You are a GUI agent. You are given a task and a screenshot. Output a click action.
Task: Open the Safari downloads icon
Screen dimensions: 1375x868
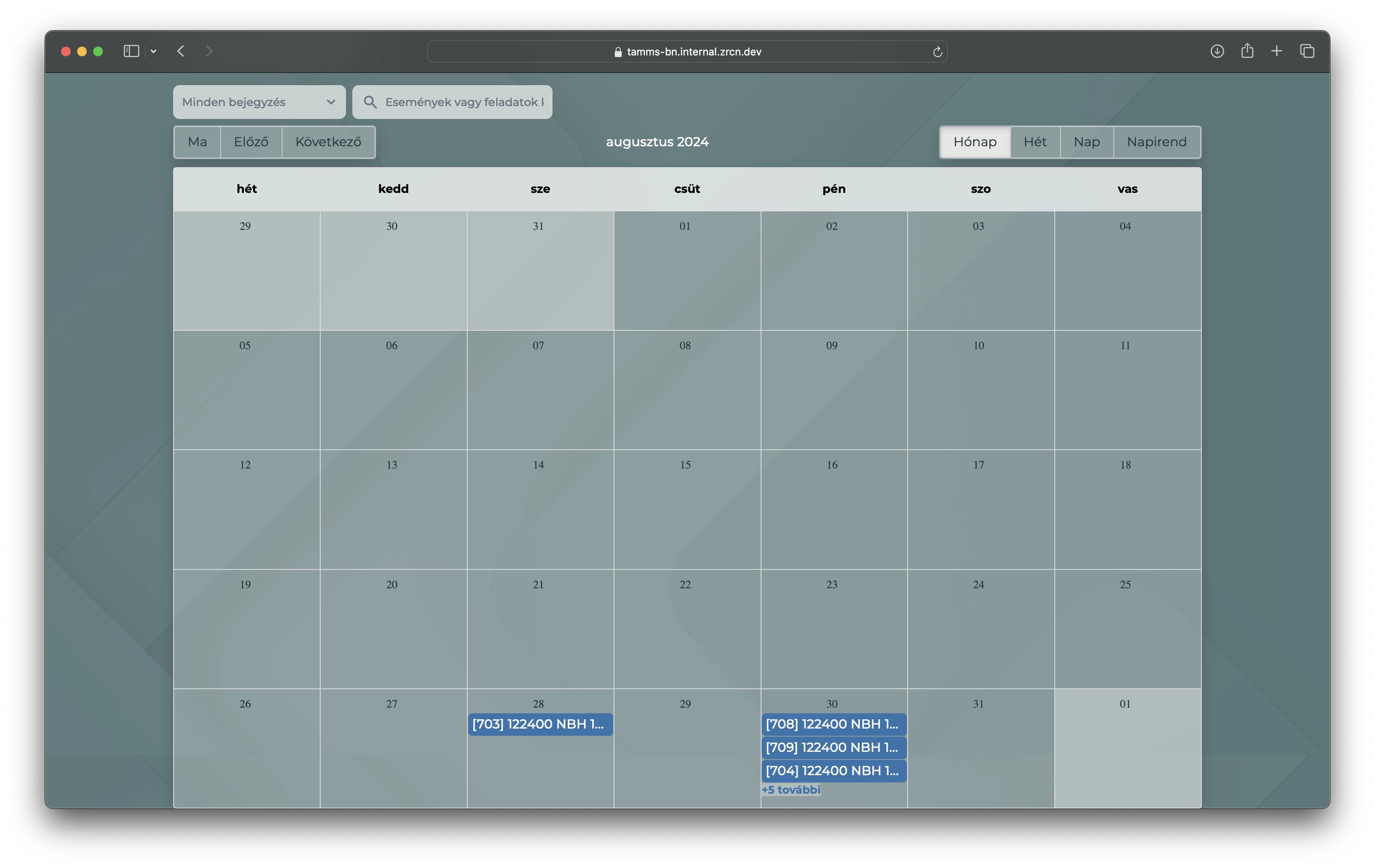coord(1217,51)
